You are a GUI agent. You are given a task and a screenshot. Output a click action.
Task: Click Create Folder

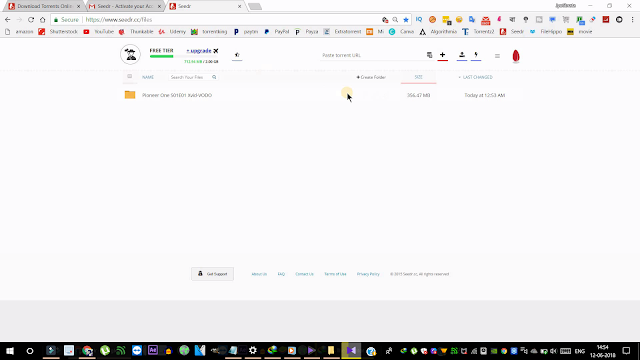pos(371,77)
